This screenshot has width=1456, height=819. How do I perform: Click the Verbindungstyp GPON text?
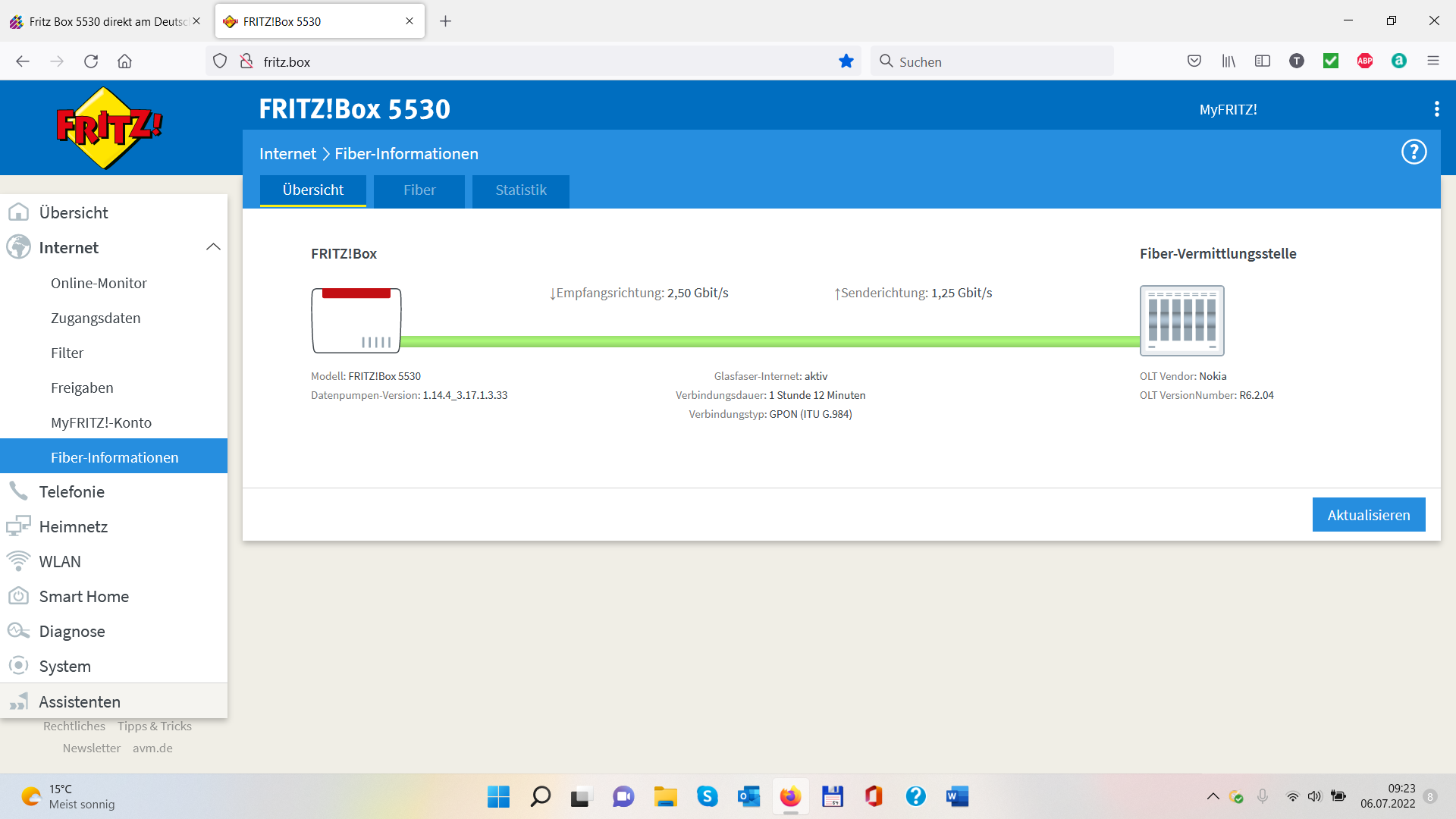pos(770,414)
